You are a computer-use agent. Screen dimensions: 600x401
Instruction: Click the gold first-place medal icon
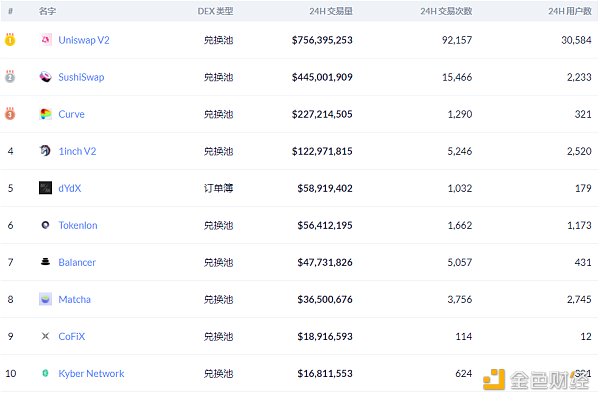[10, 39]
